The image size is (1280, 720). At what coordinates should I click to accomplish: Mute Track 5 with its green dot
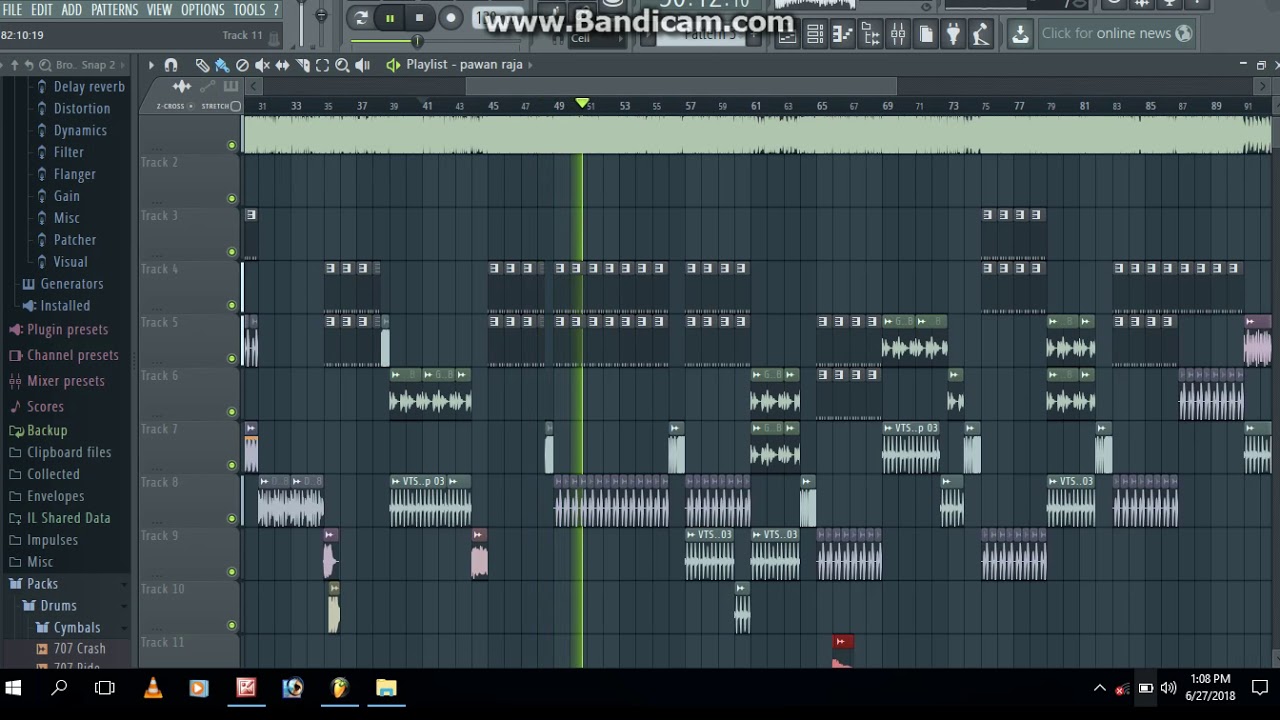232,358
